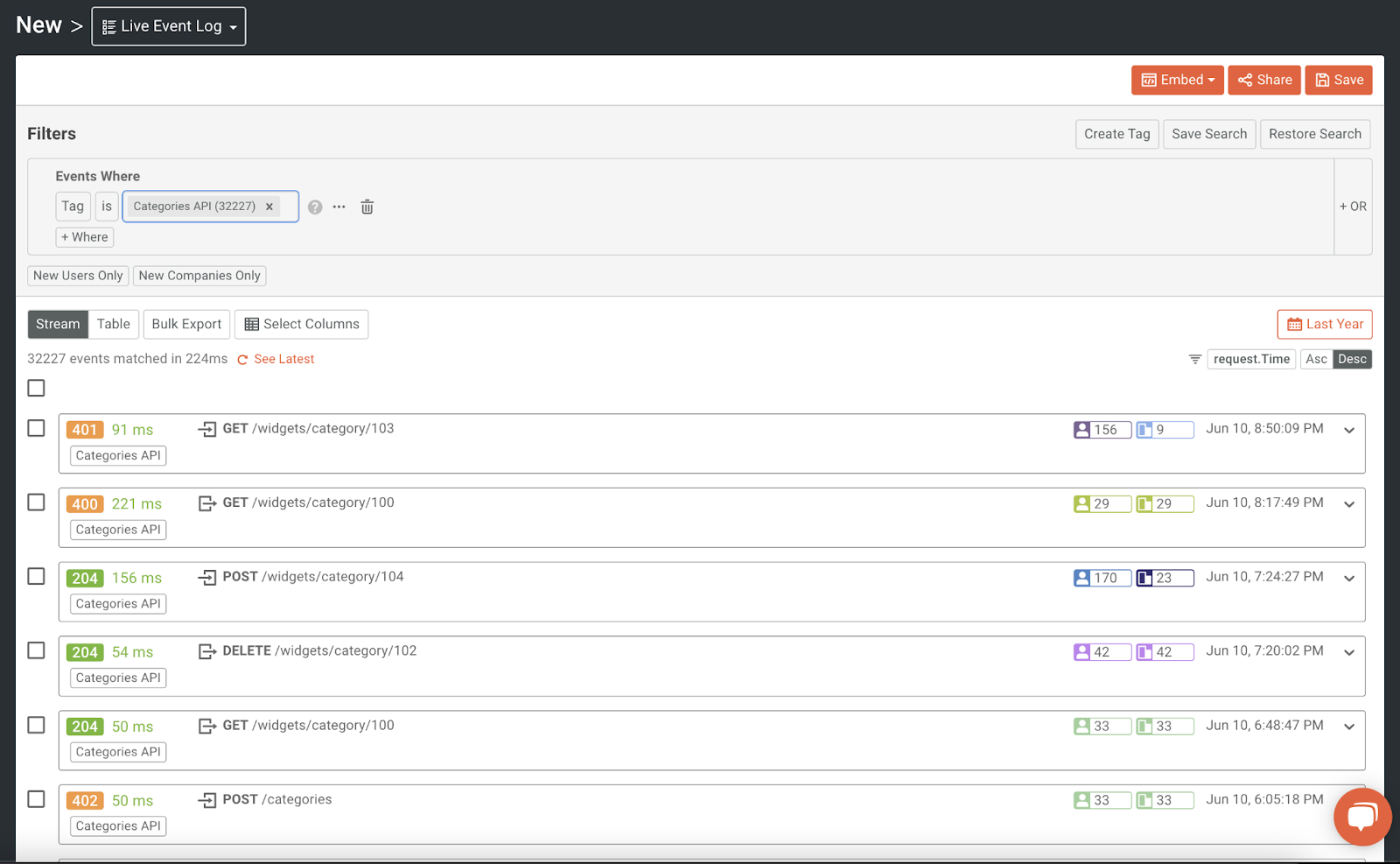The image size is (1400, 864).
Task: Open the Live Event Log dropdown
Action: click(x=168, y=25)
